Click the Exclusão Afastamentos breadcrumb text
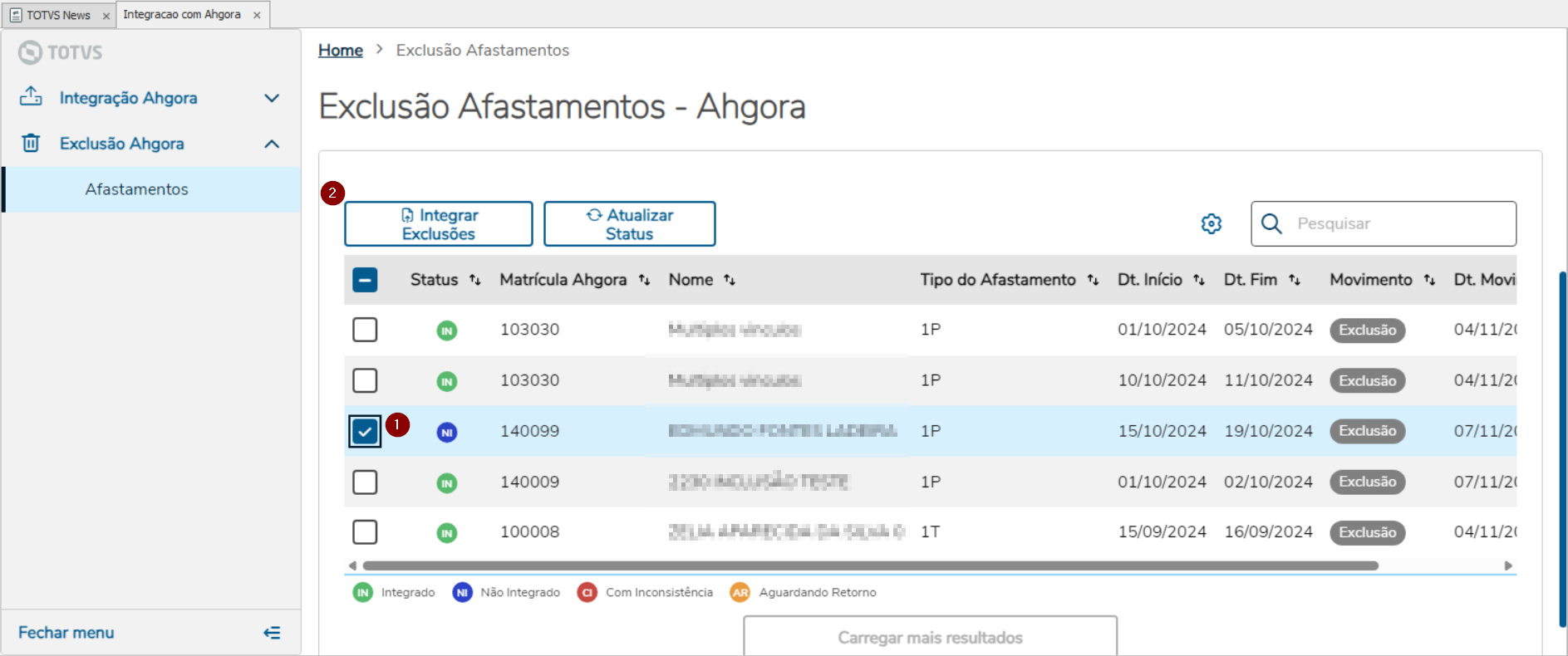 tap(483, 50)
